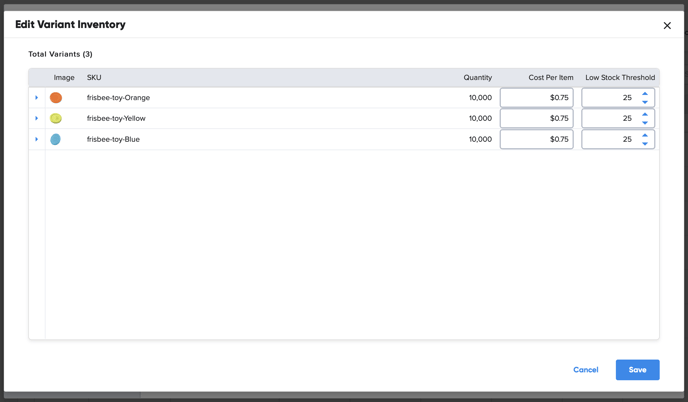
Task: Select the frisbee-toy-Blue SKU text
Action: (113, 139)
